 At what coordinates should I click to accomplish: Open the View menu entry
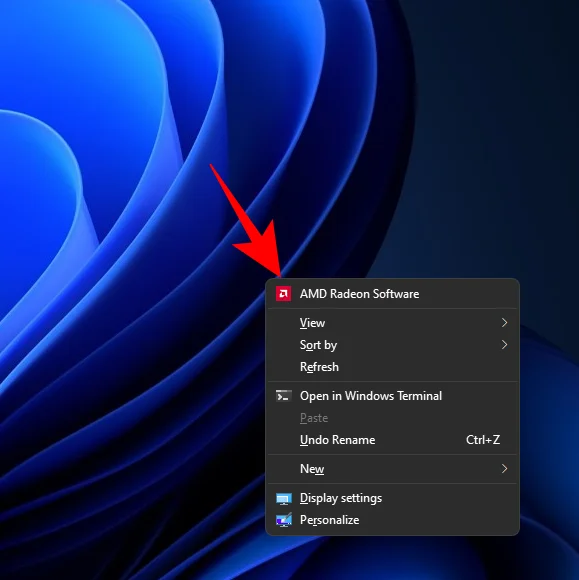pos(393,323)
